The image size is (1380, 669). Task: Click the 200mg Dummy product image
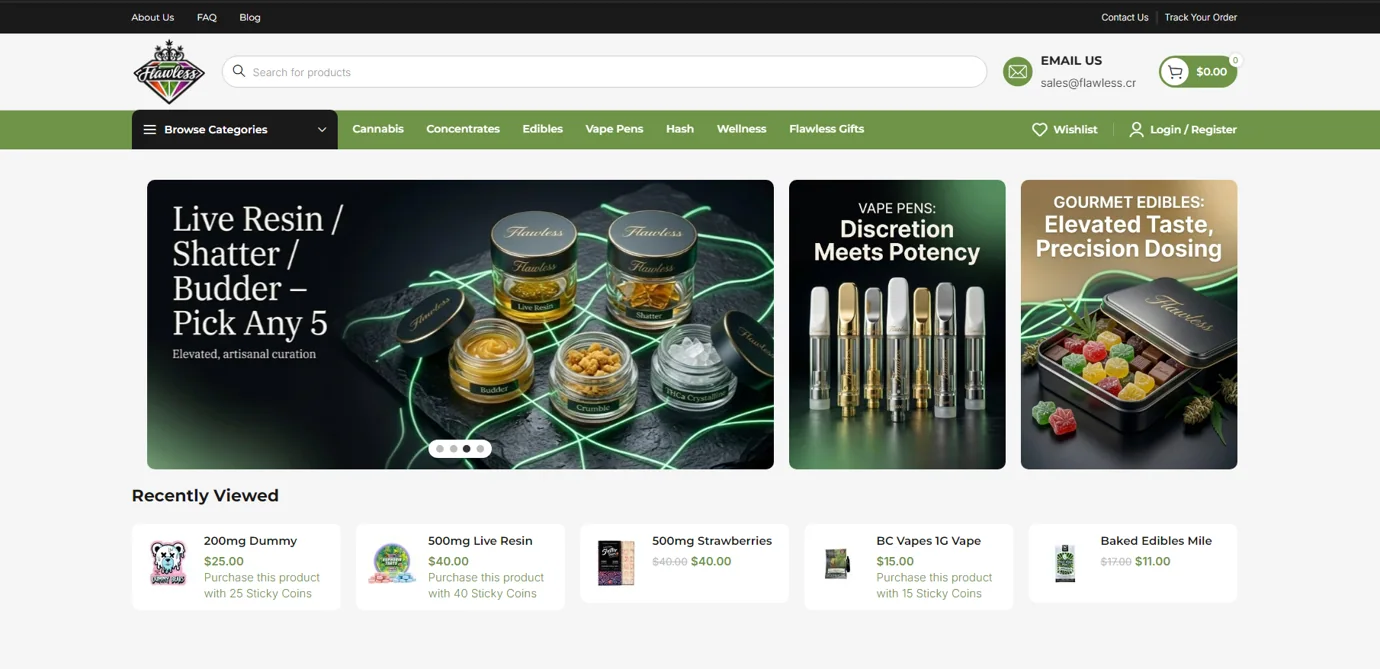[168, 562]
